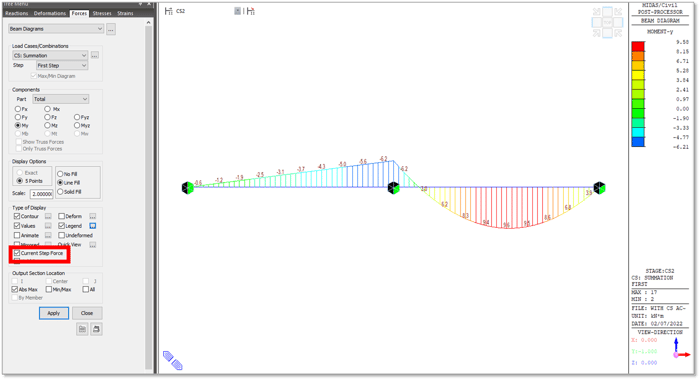Switch to the Strains tab
This screenshot has height=380, width=700.
125,13
